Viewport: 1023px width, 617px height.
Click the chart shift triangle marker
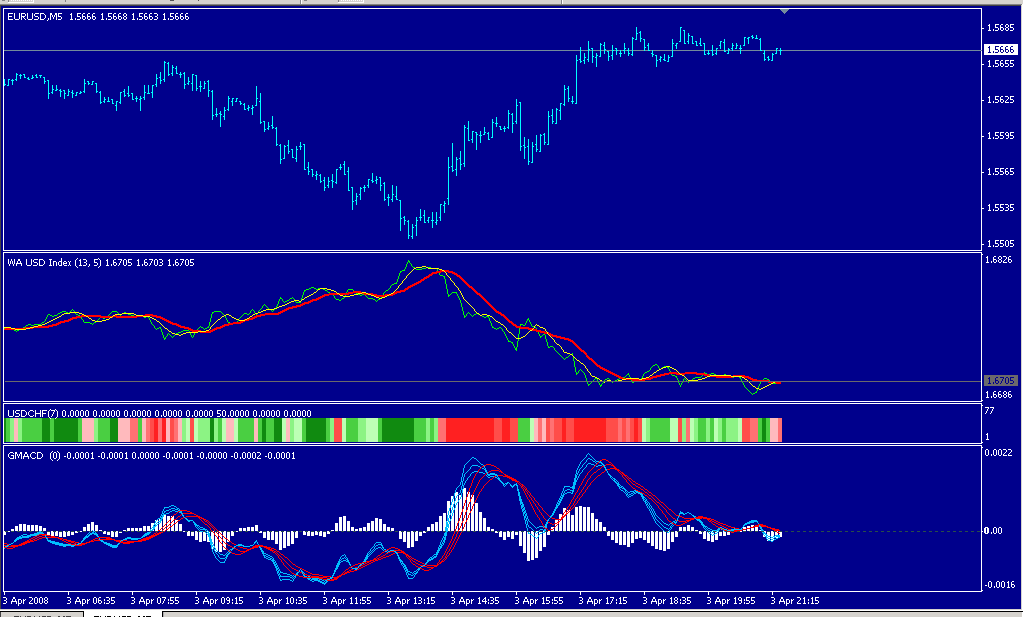(x=784, y=12)
